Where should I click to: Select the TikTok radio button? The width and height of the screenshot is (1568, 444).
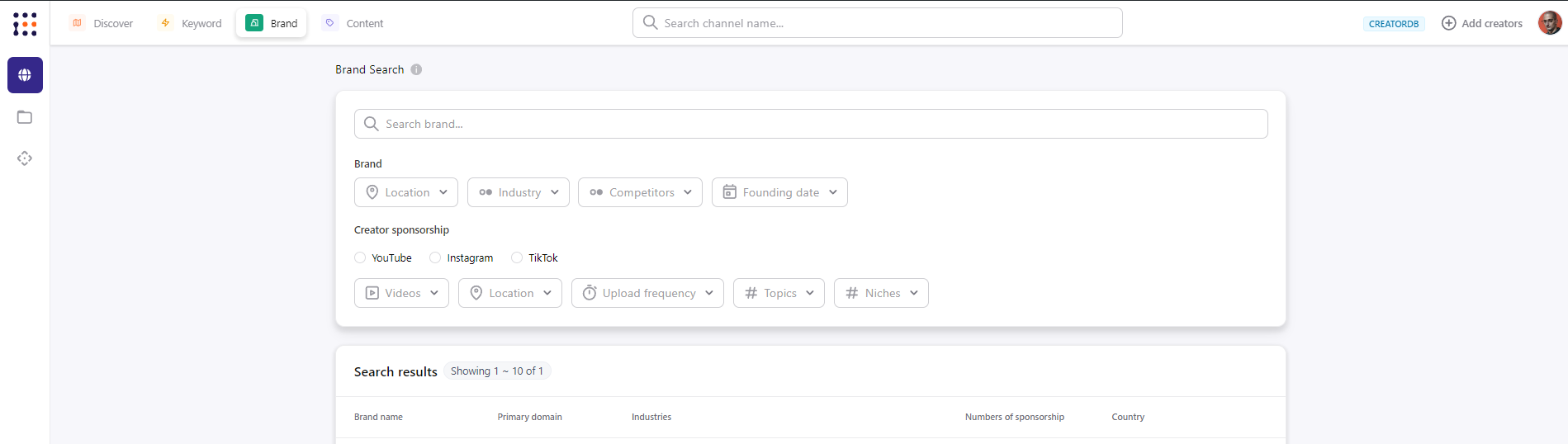coord(517,257)
